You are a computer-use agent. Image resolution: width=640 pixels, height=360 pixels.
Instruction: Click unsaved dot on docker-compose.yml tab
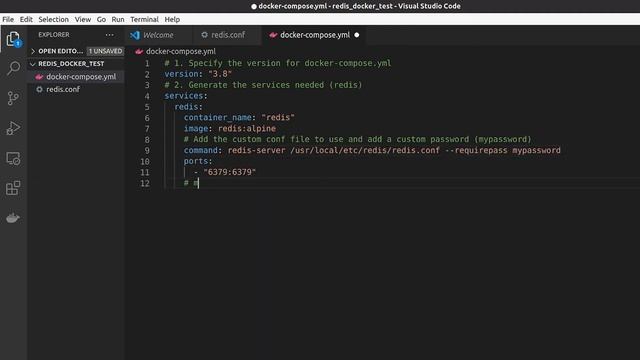pos(357,35)
